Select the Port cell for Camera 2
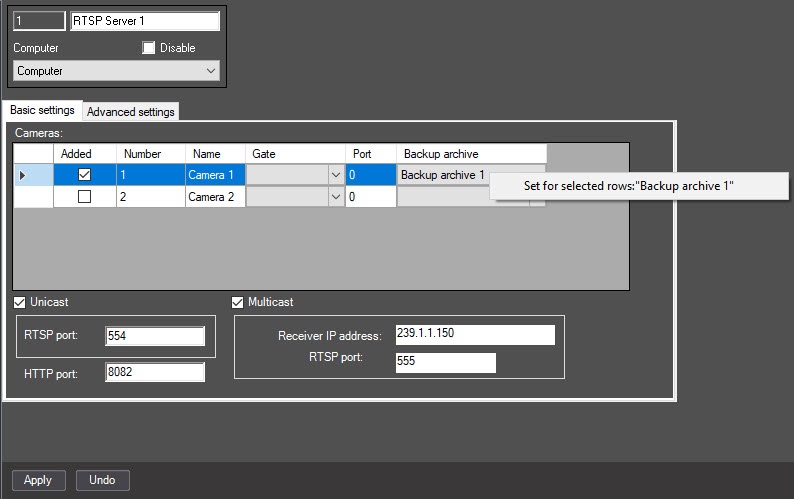Viewport: 794px width, 499px height. (x=371, y=197)
